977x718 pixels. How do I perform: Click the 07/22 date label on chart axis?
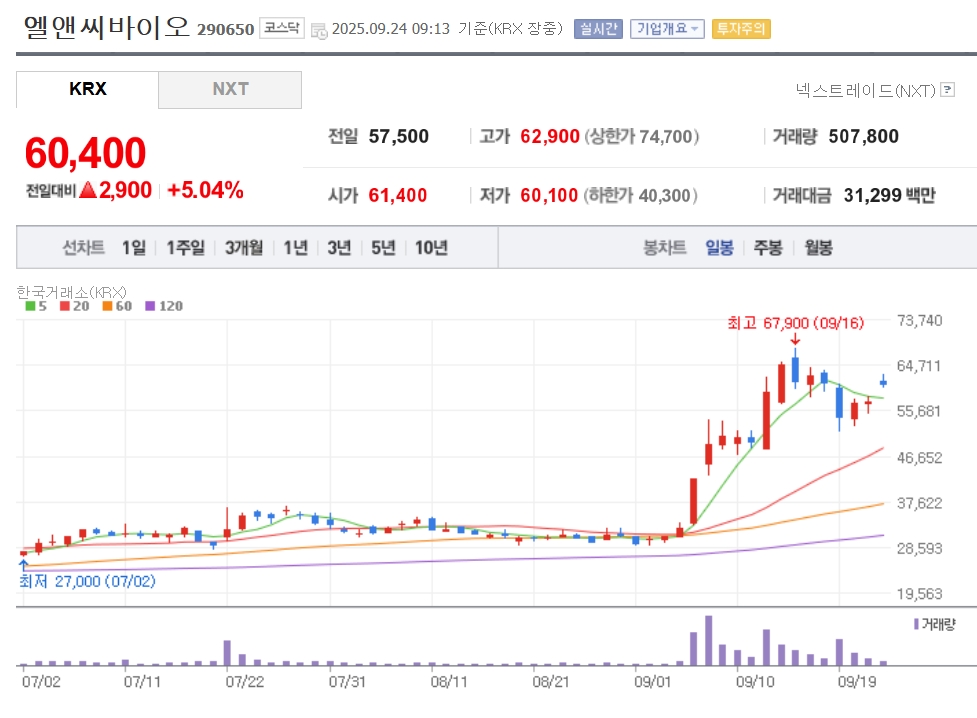tap(245, 682)
